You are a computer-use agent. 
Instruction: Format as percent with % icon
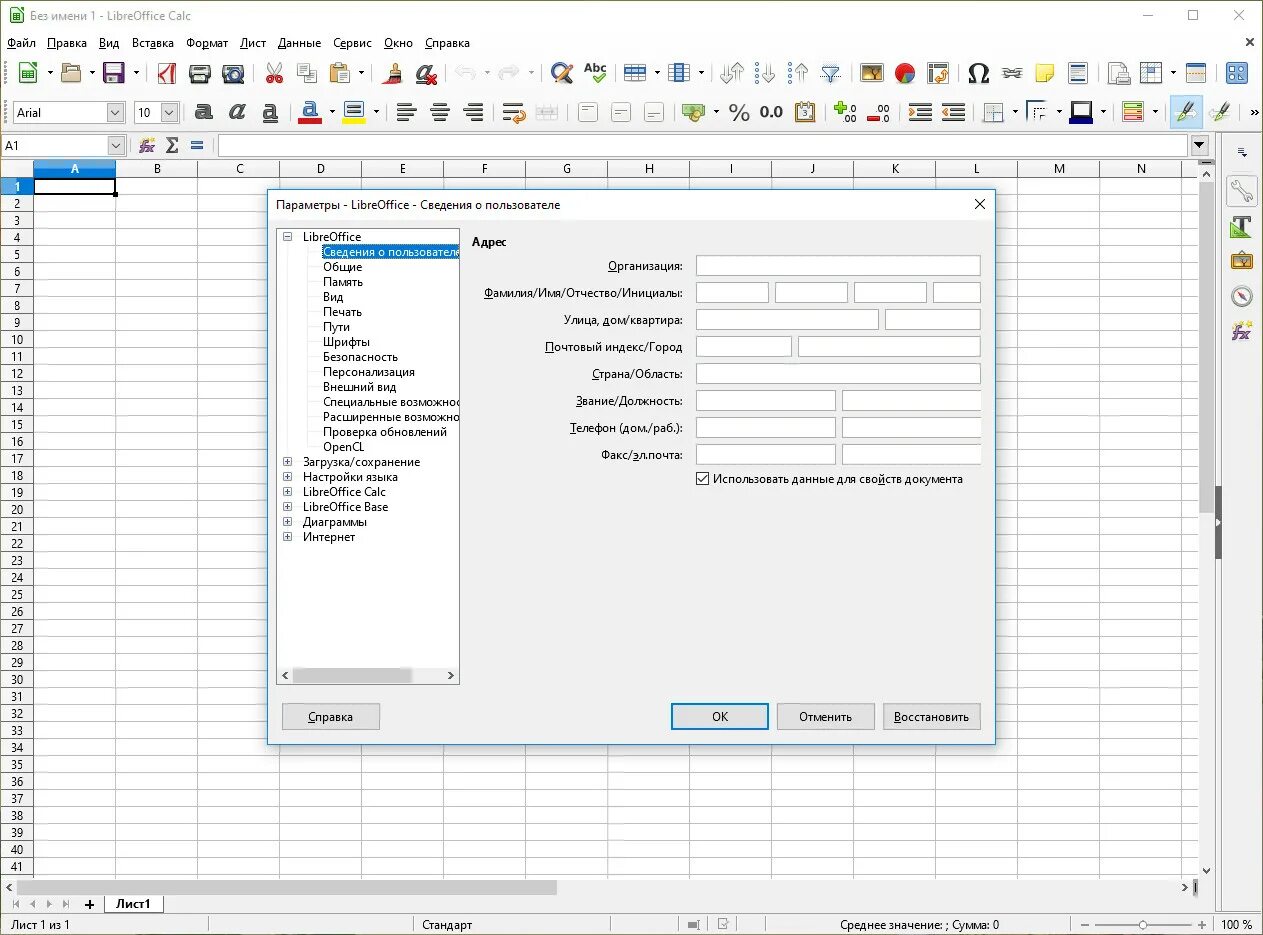pos(739,112)
